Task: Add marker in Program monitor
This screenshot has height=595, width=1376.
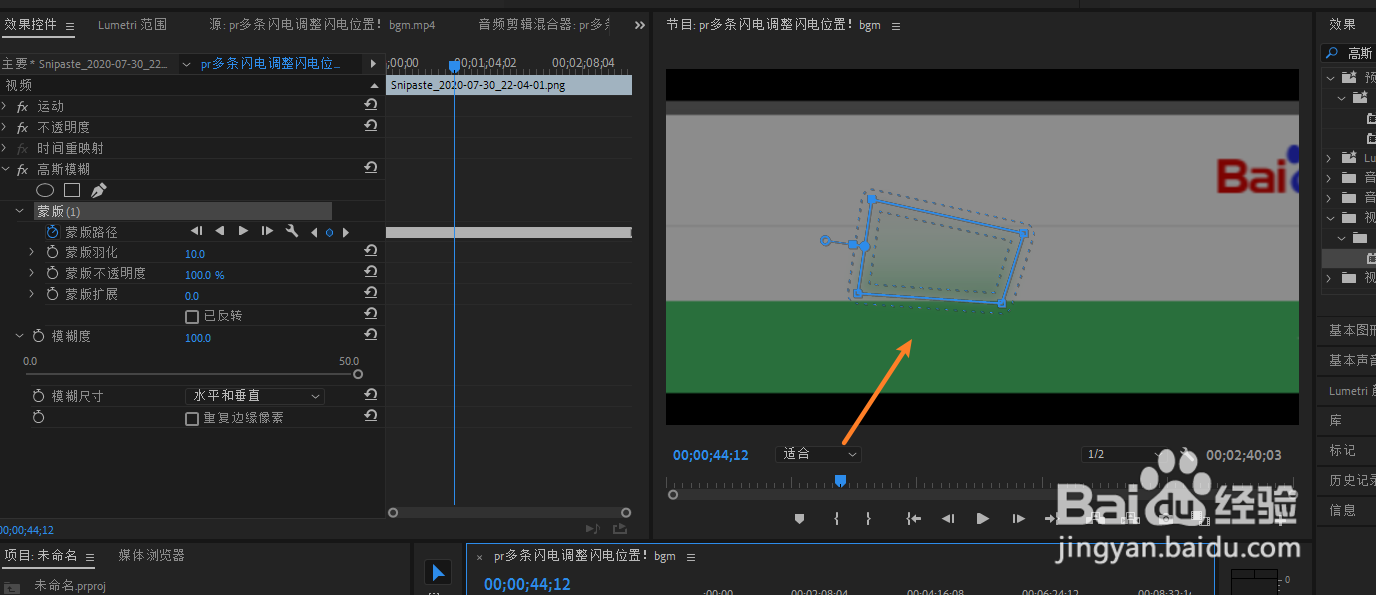Action: pyautogui.click(x=799, y=518)
